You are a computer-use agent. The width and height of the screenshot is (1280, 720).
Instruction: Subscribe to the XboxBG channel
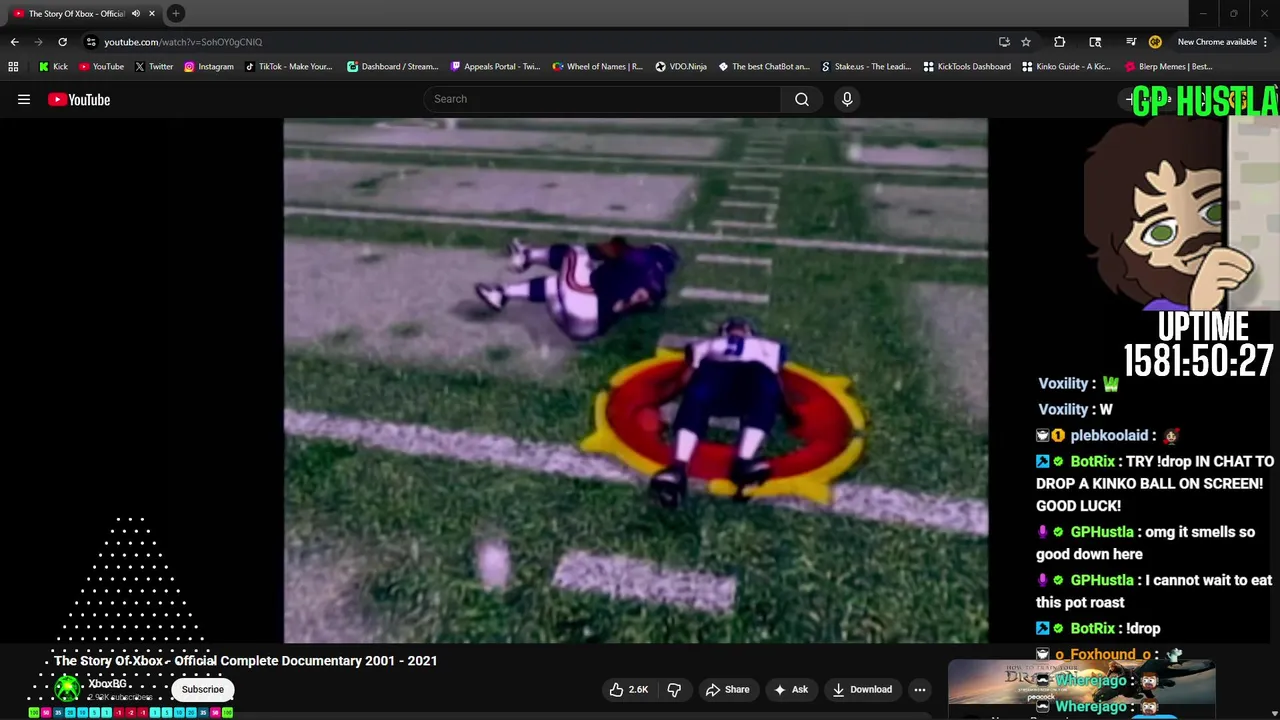(x=203, y=689)
